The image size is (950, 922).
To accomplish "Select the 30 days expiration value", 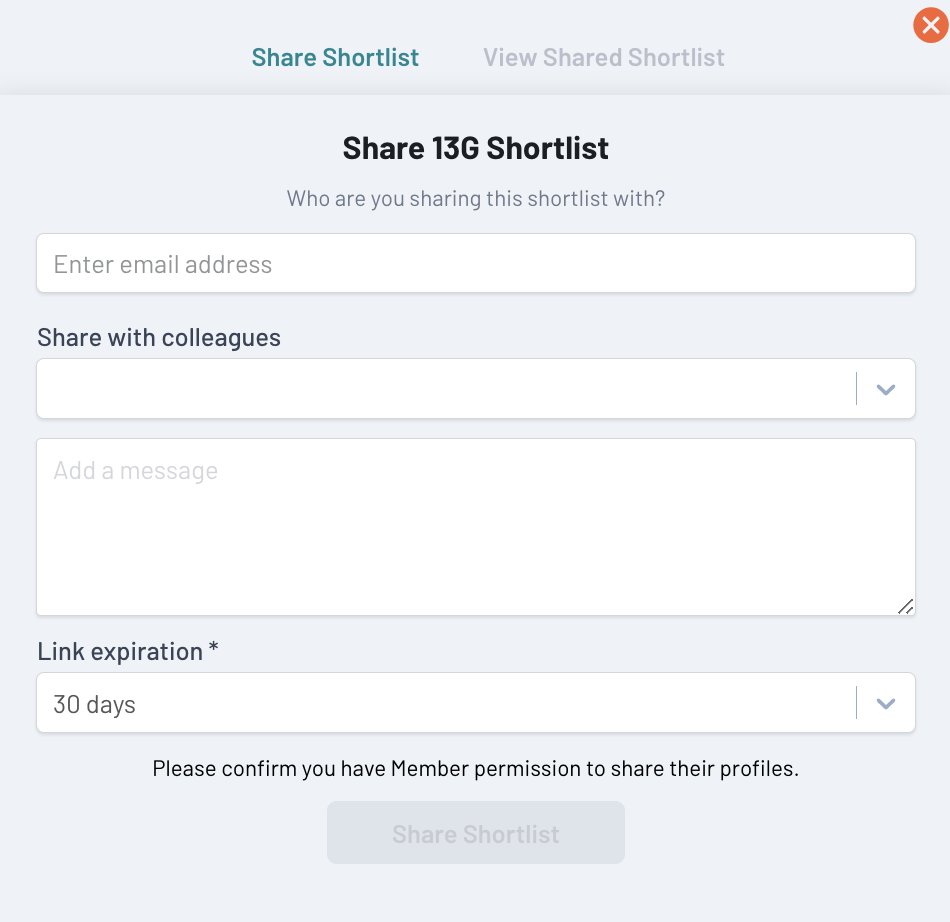I will pyautogui.click(x=95, y=704).
